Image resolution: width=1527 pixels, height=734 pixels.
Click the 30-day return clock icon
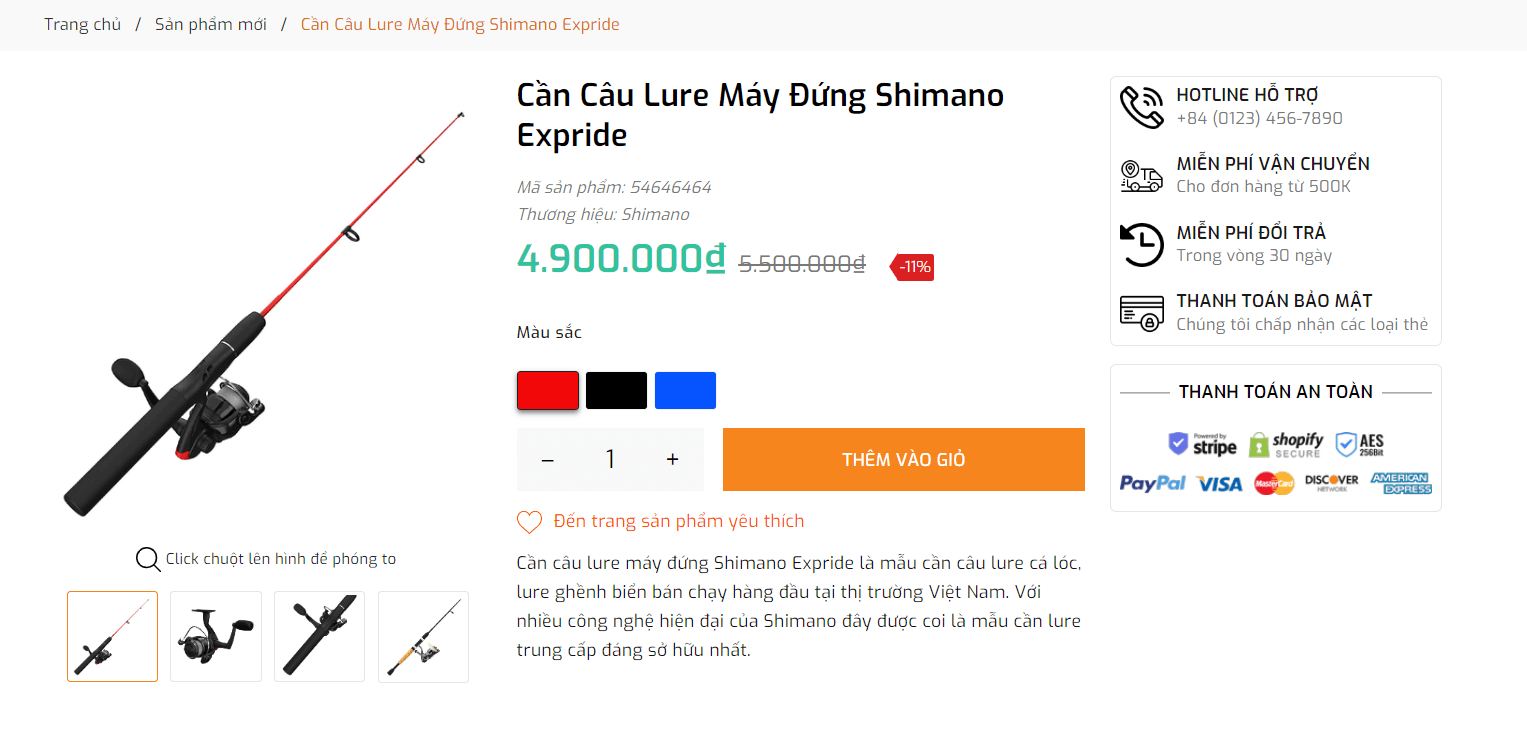[x=1141, y=243]
